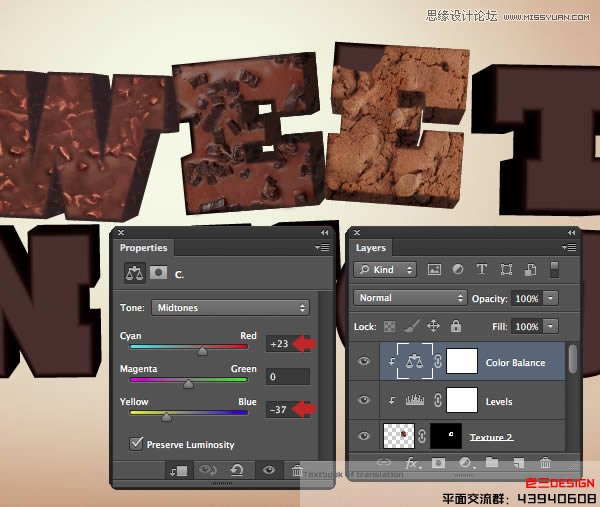600x507 pixels.
Task: Lock image pixels brush icon
Action: tap(411, 326)
